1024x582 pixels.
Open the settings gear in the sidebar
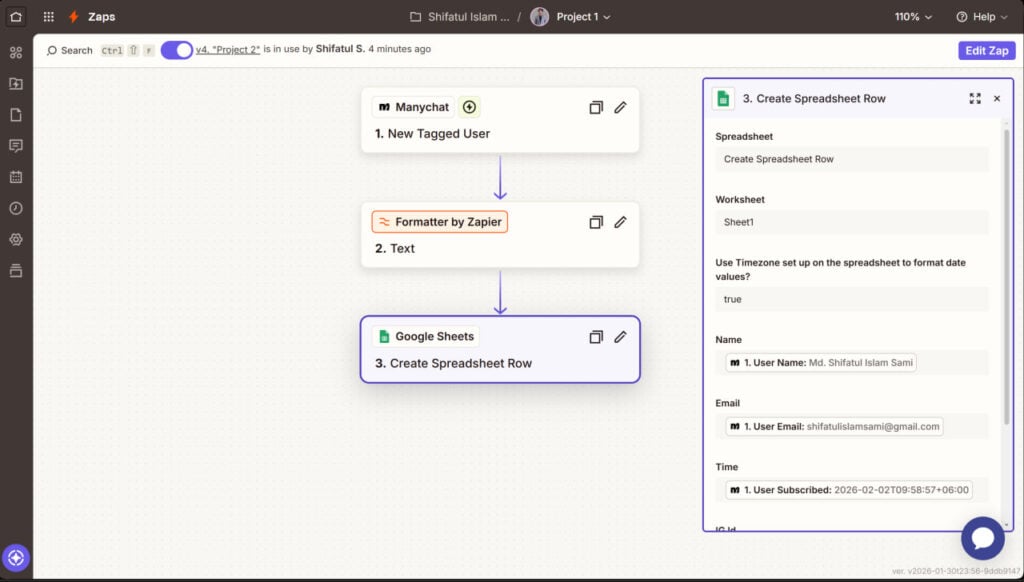pyautogui.click(x=16, y=240)
